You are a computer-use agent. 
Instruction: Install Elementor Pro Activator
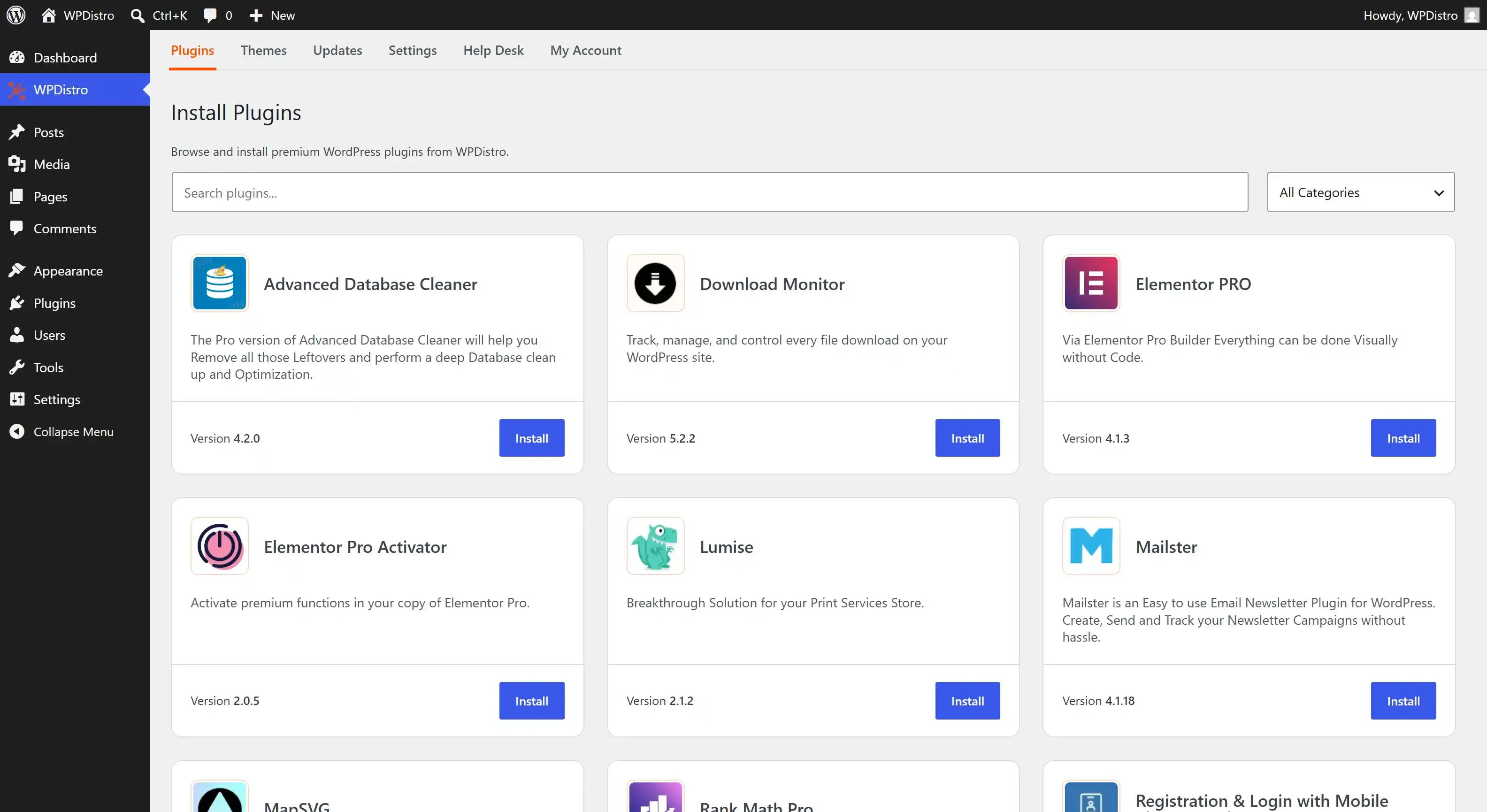tap(532, 701)
